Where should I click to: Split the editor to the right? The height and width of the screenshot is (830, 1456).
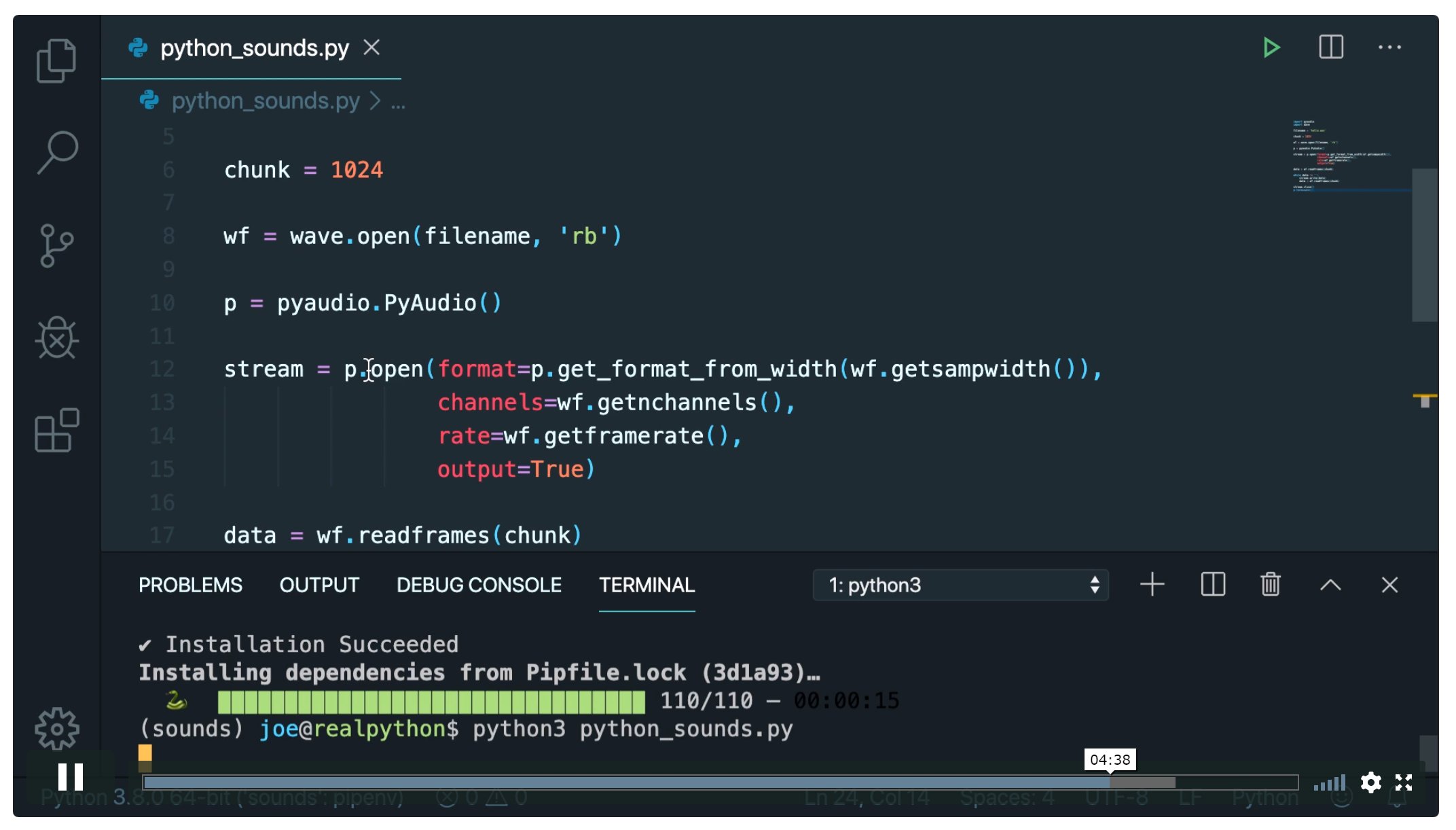pos(1330,48)
